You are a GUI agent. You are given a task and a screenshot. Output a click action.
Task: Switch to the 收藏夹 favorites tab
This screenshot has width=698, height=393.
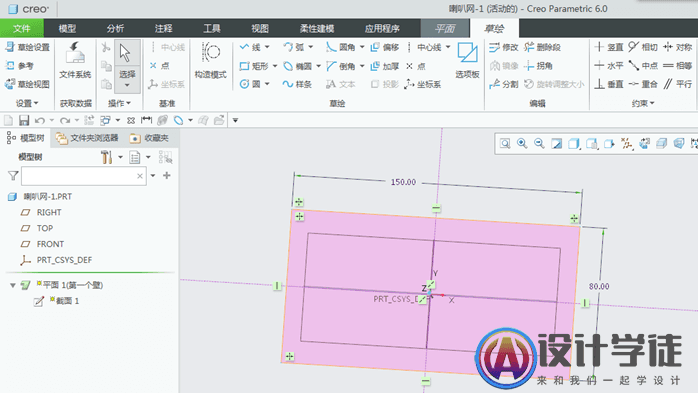tap(149, 138)
